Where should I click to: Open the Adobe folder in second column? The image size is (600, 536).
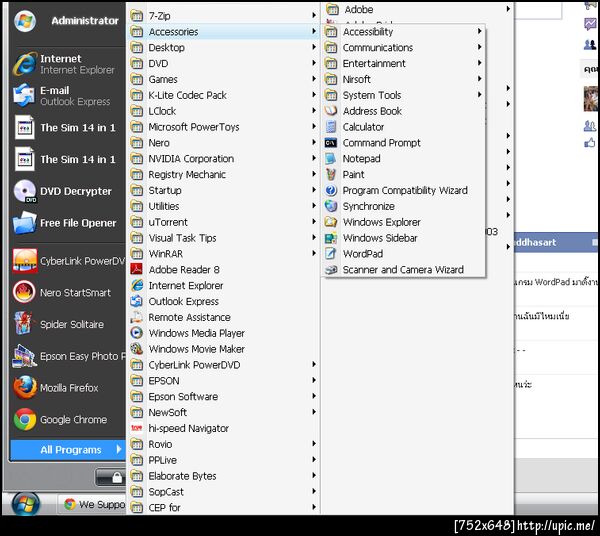click(417, 9)
